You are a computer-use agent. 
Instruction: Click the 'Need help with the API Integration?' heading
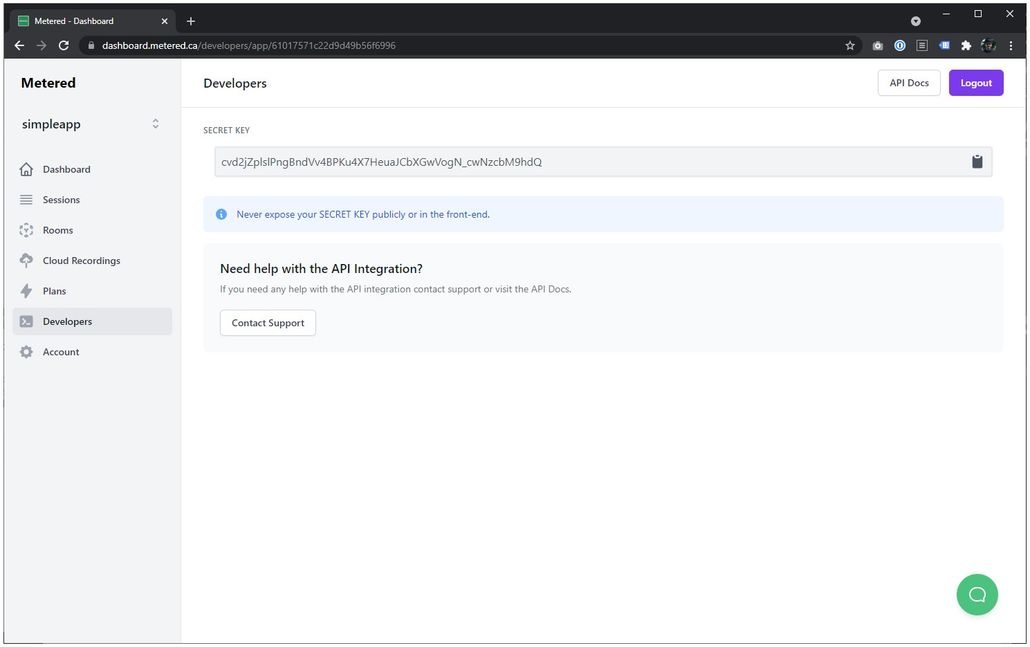coord(321,269)
